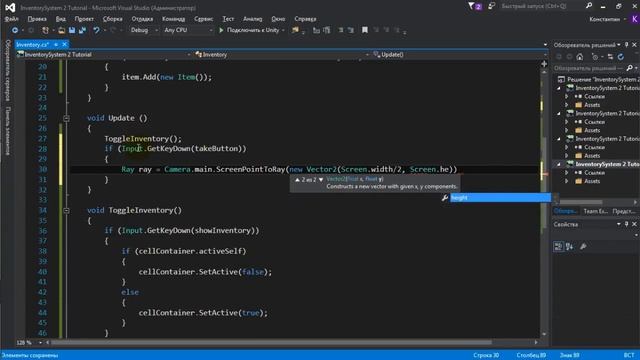The height and width of the screenshot is (360, 640).
Task: Select height in the IntelliSense completion list
Action: [500, 198]
